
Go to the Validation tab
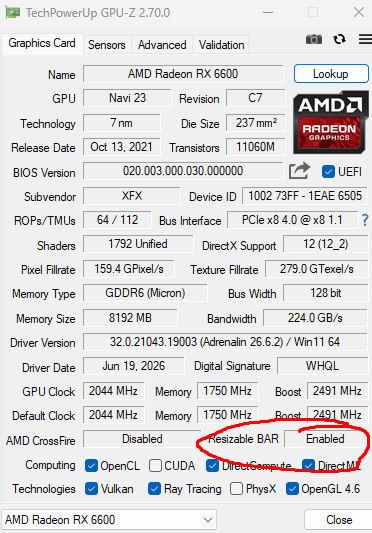(x=221, y=45)
